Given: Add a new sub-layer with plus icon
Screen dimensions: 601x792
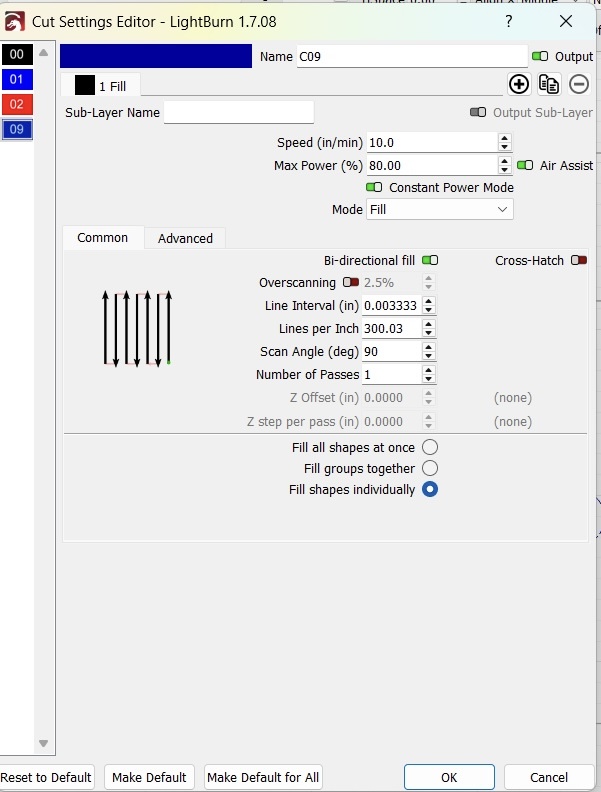Looking at the screenshot, I should (x=519, y=84).
